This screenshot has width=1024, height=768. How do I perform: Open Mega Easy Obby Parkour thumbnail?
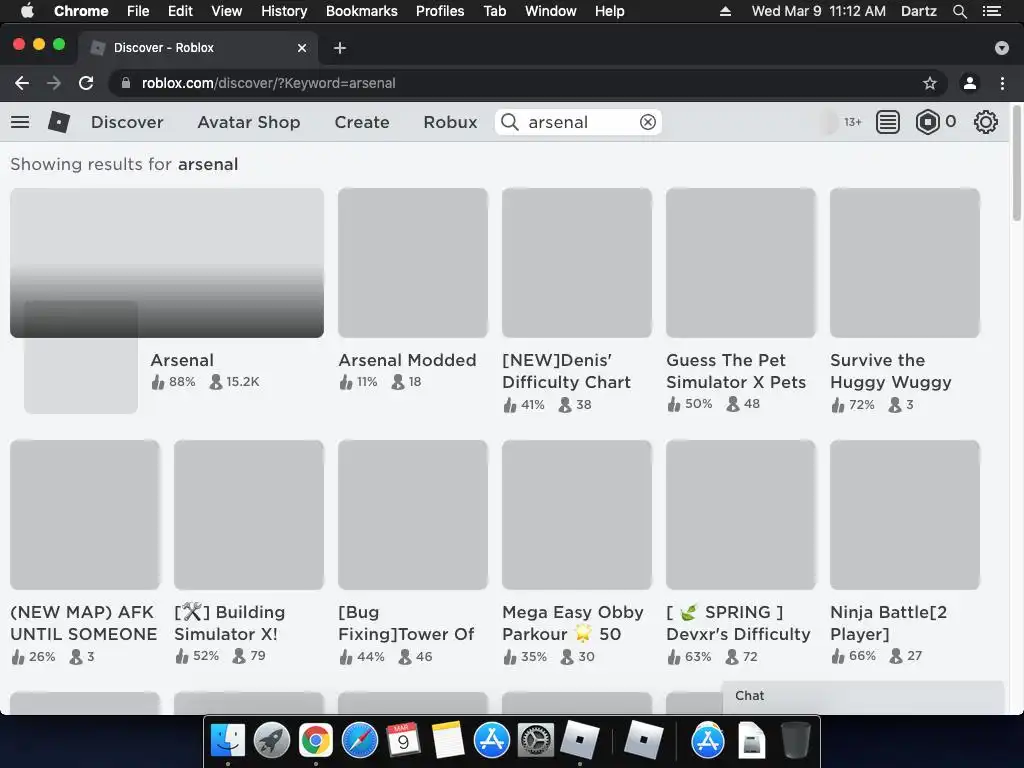[577, 515]
